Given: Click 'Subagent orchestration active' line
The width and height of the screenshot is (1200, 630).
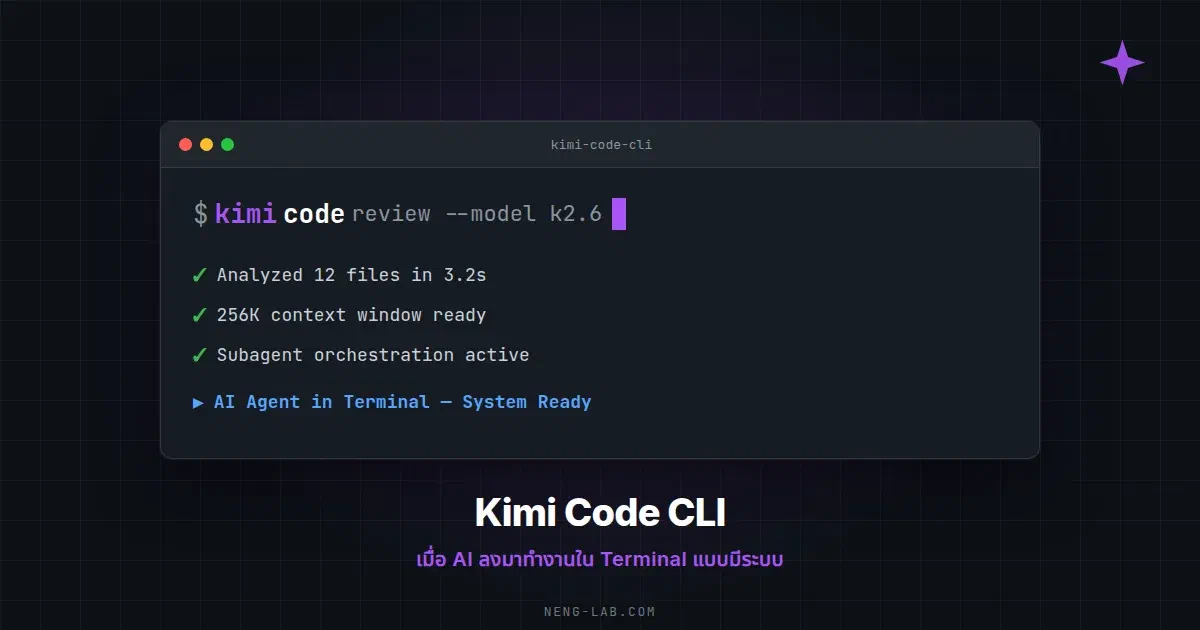Looking at the screenshot, I should tap(373, 355).
